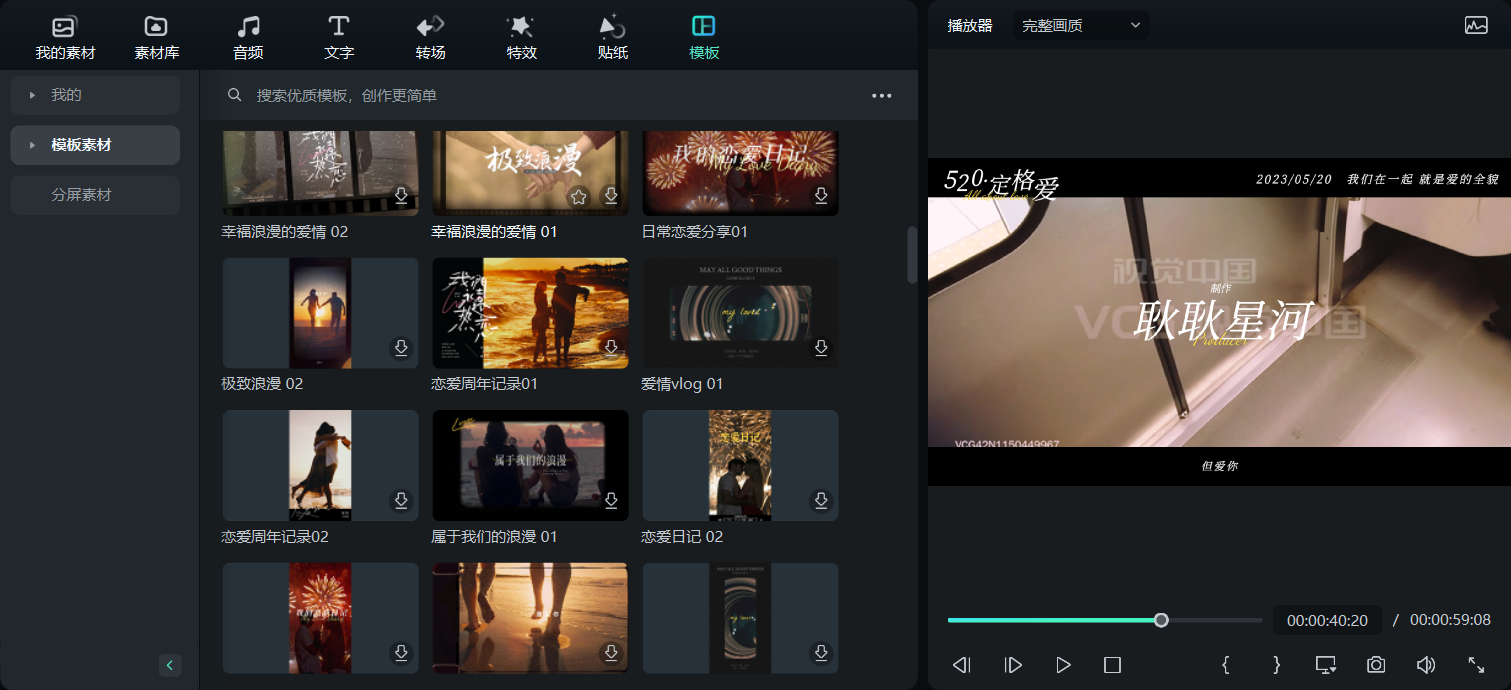This screenshot has width=1511, height=690.
Task: Adjust player volume using the speaker icon
Action: (x=1426, y=664)
